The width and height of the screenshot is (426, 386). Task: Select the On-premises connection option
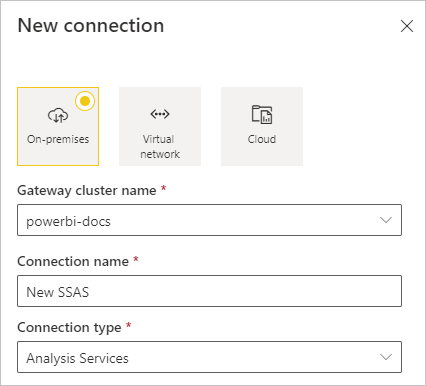[58, 126]
